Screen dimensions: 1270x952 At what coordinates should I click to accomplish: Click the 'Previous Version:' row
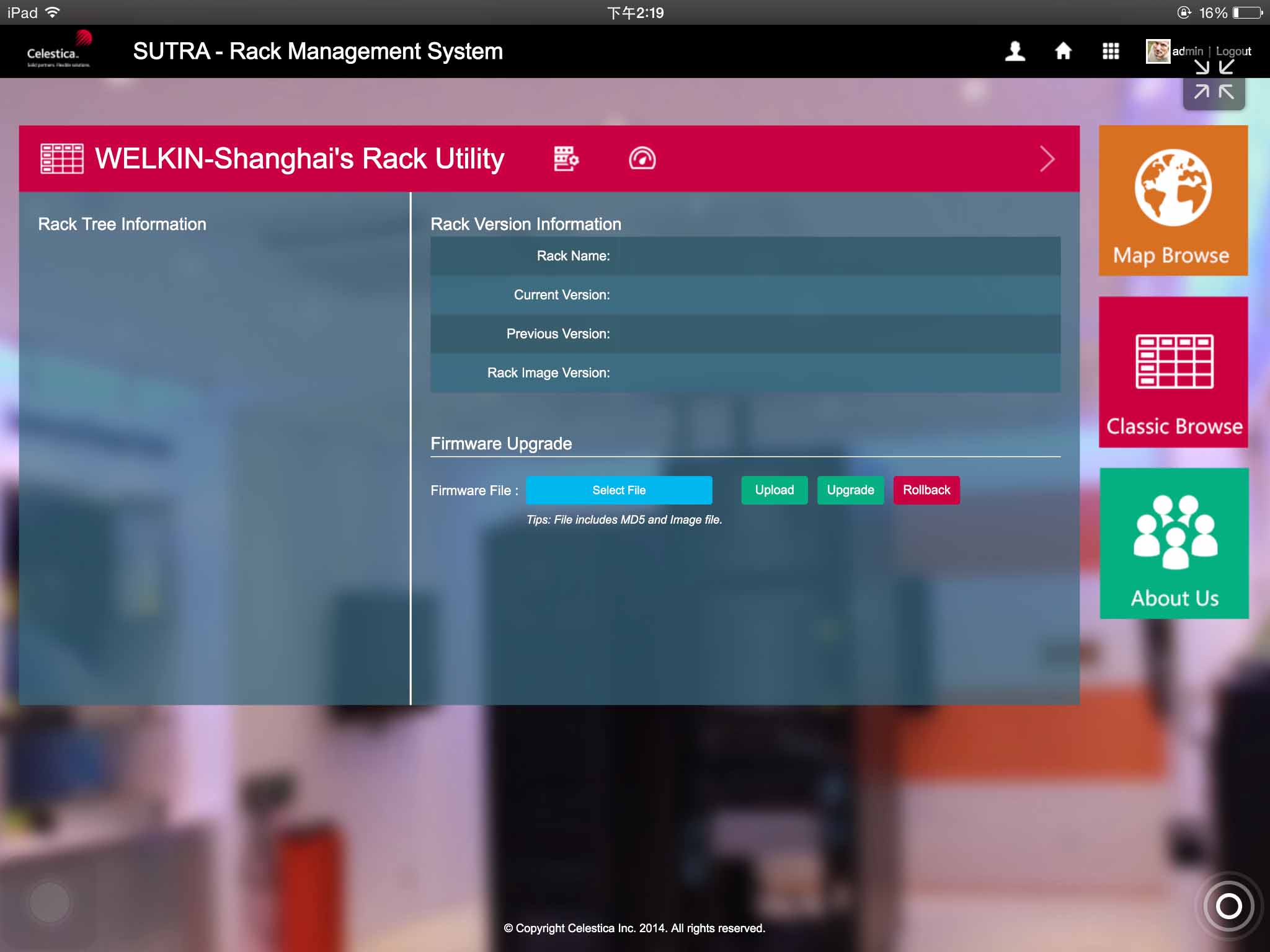coord(745,334)
